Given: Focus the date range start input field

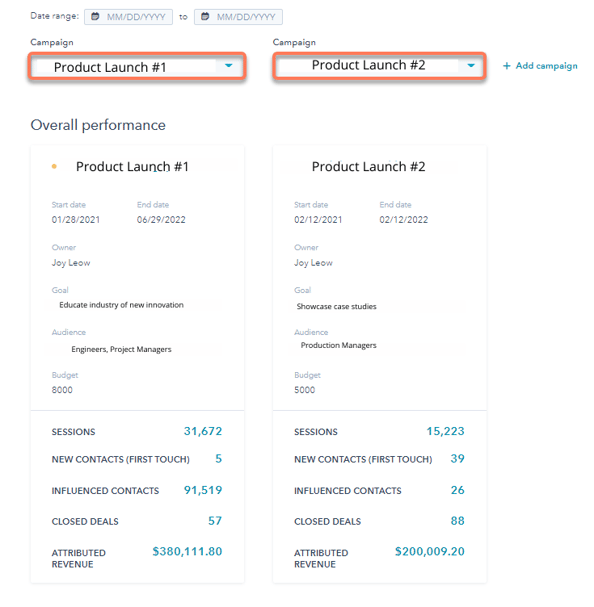Looking at the screenshot, I should [129, 17].
